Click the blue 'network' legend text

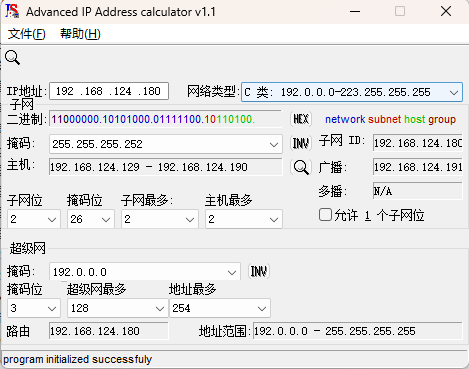(x=345, y=119)
